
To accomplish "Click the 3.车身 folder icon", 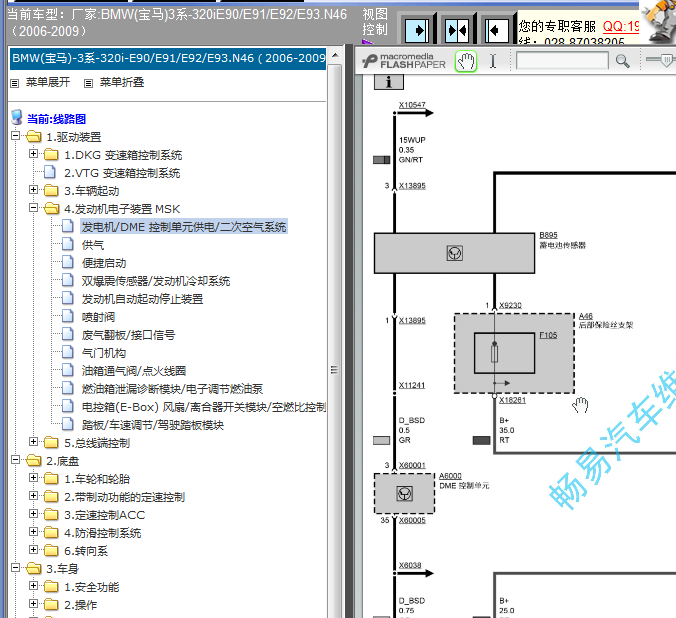I will (x=33, y=568).
